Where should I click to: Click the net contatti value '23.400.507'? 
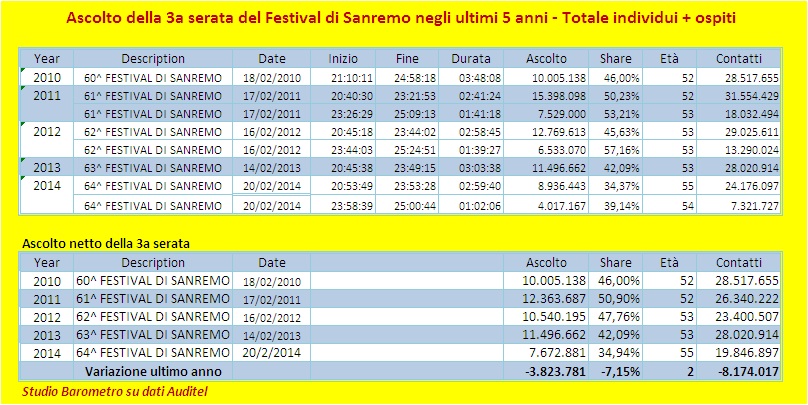tap(748, 317)
